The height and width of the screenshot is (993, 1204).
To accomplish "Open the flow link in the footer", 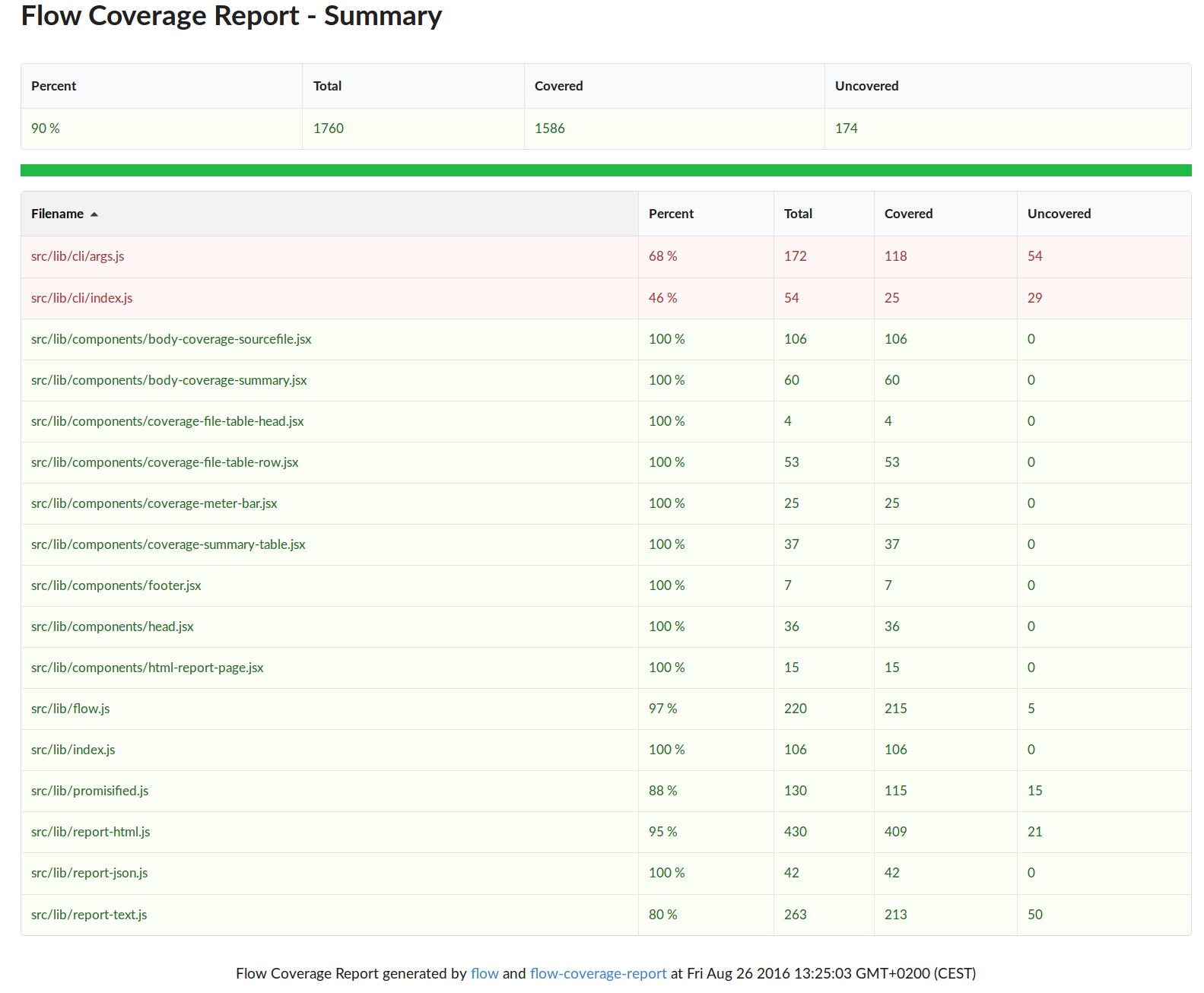I will (484, 973).
